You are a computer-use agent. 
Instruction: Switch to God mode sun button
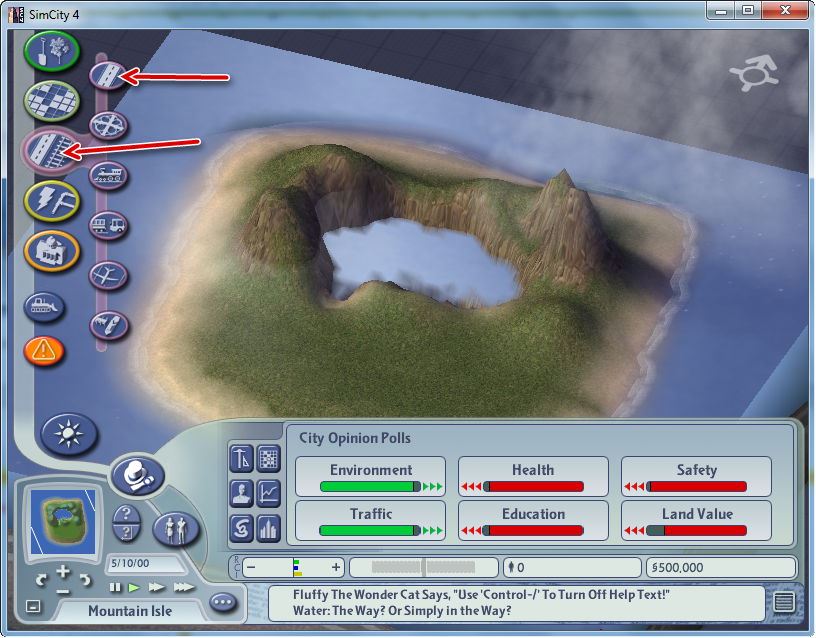click(x=69, y=434)
